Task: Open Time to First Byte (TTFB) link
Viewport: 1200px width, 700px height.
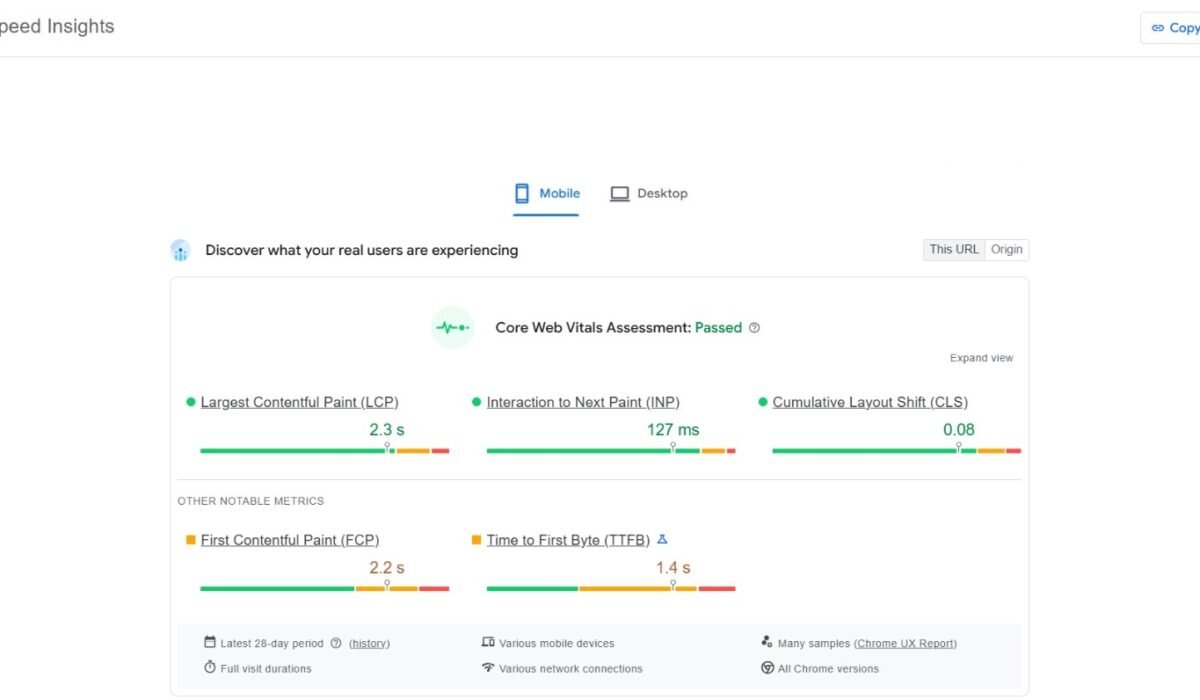Action: [x=568, y=540]
